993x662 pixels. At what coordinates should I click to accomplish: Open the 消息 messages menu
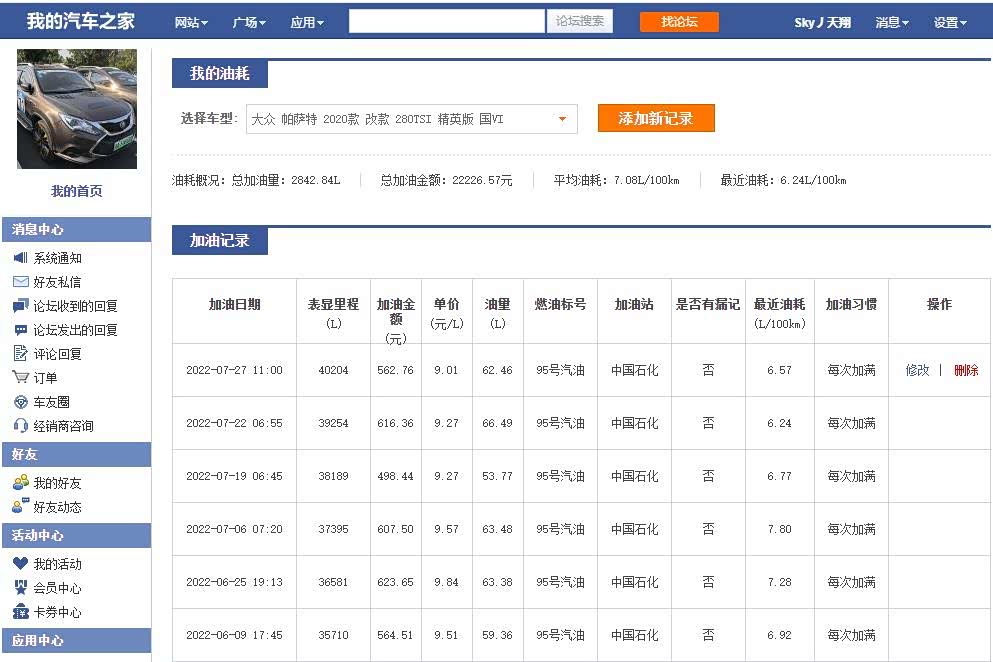click(x=891, y=22)
